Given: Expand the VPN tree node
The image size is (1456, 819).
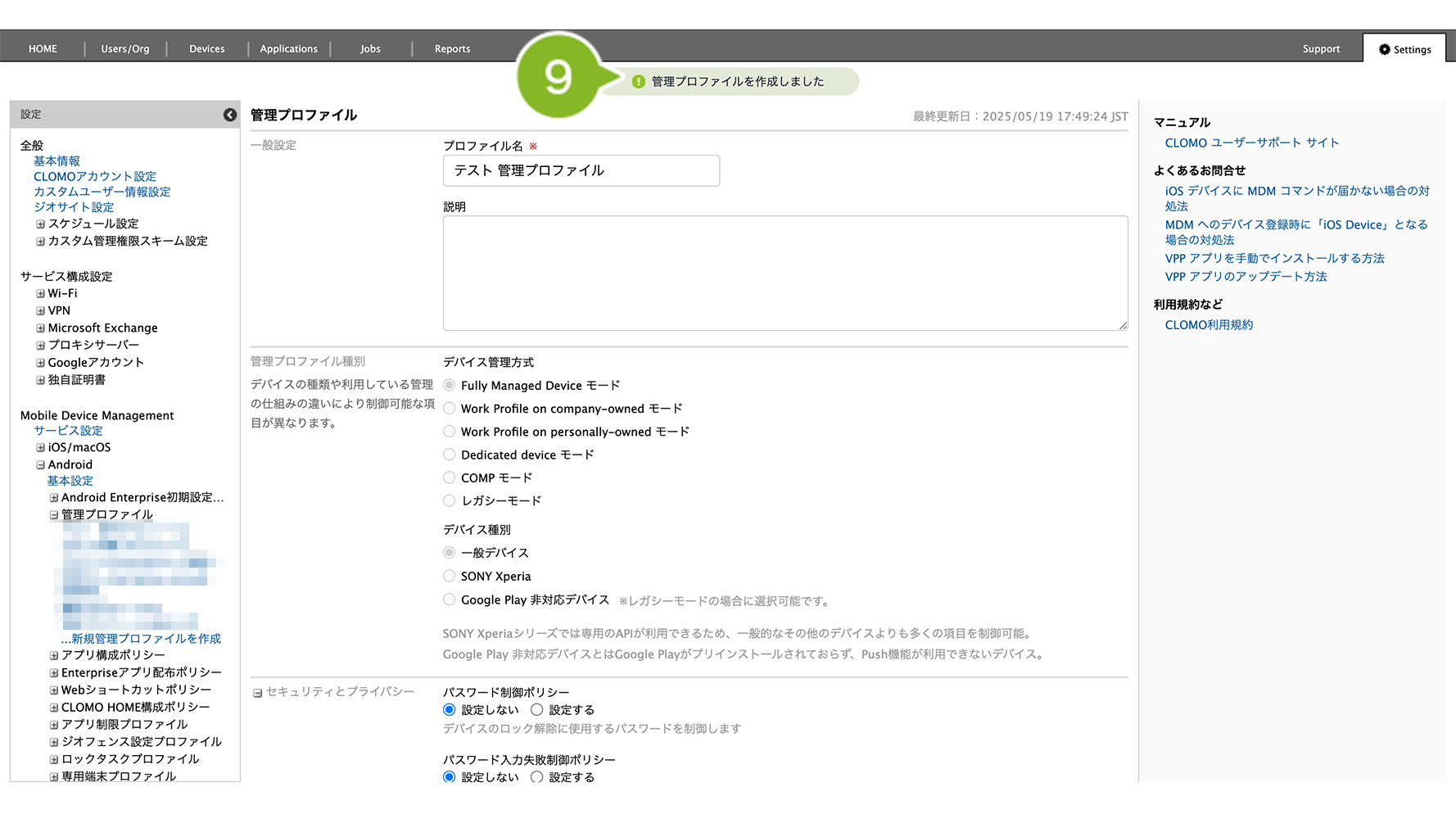Looking at the screenshot, I should point(40,311).
